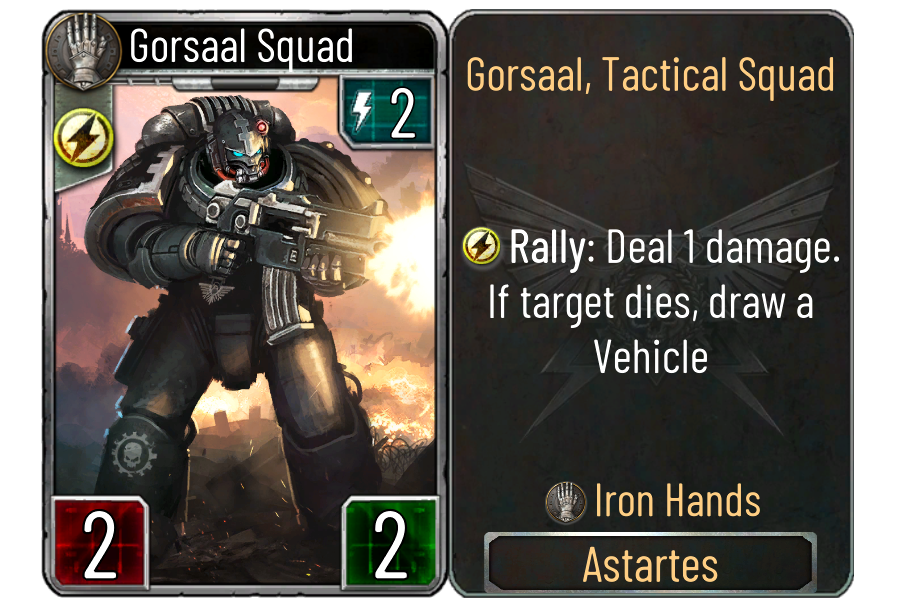Click the Iron Hands gauntlet emblem on card title
The height and width of the screenshot is (600, 900).
tap(84, 51)
